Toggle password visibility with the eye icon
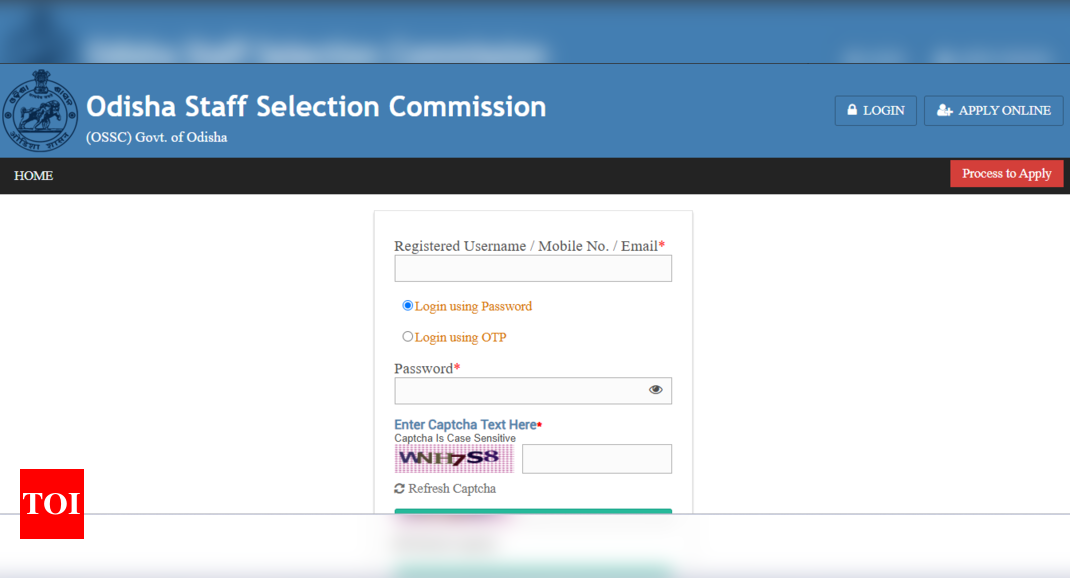The height and width of the screenshot is (578, 1070). [x=655, y=390]
